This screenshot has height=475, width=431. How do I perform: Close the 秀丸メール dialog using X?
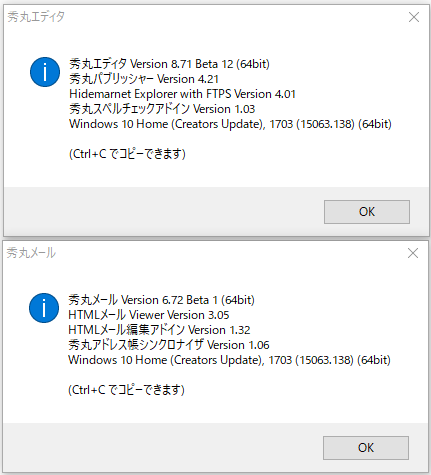pyautogui.click(x=413, y=253)
